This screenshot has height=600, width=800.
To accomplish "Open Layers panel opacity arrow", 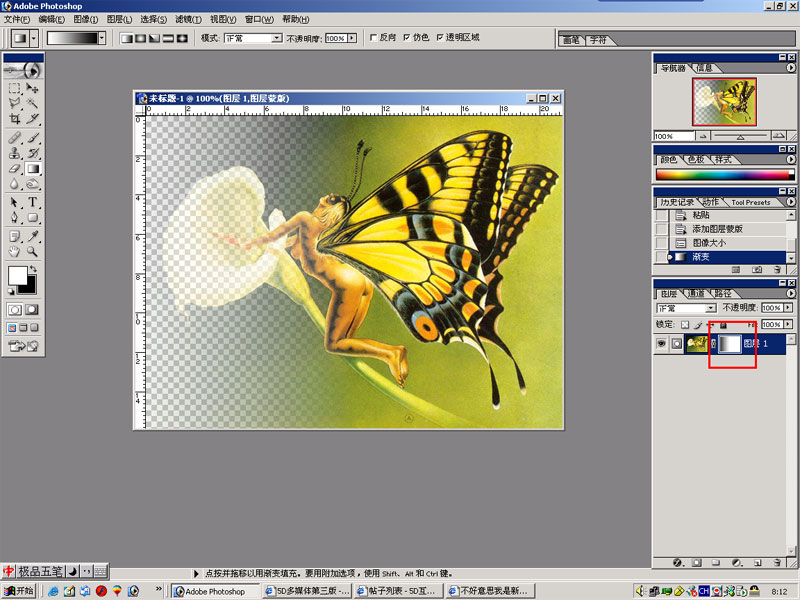I will click(788, 308).
